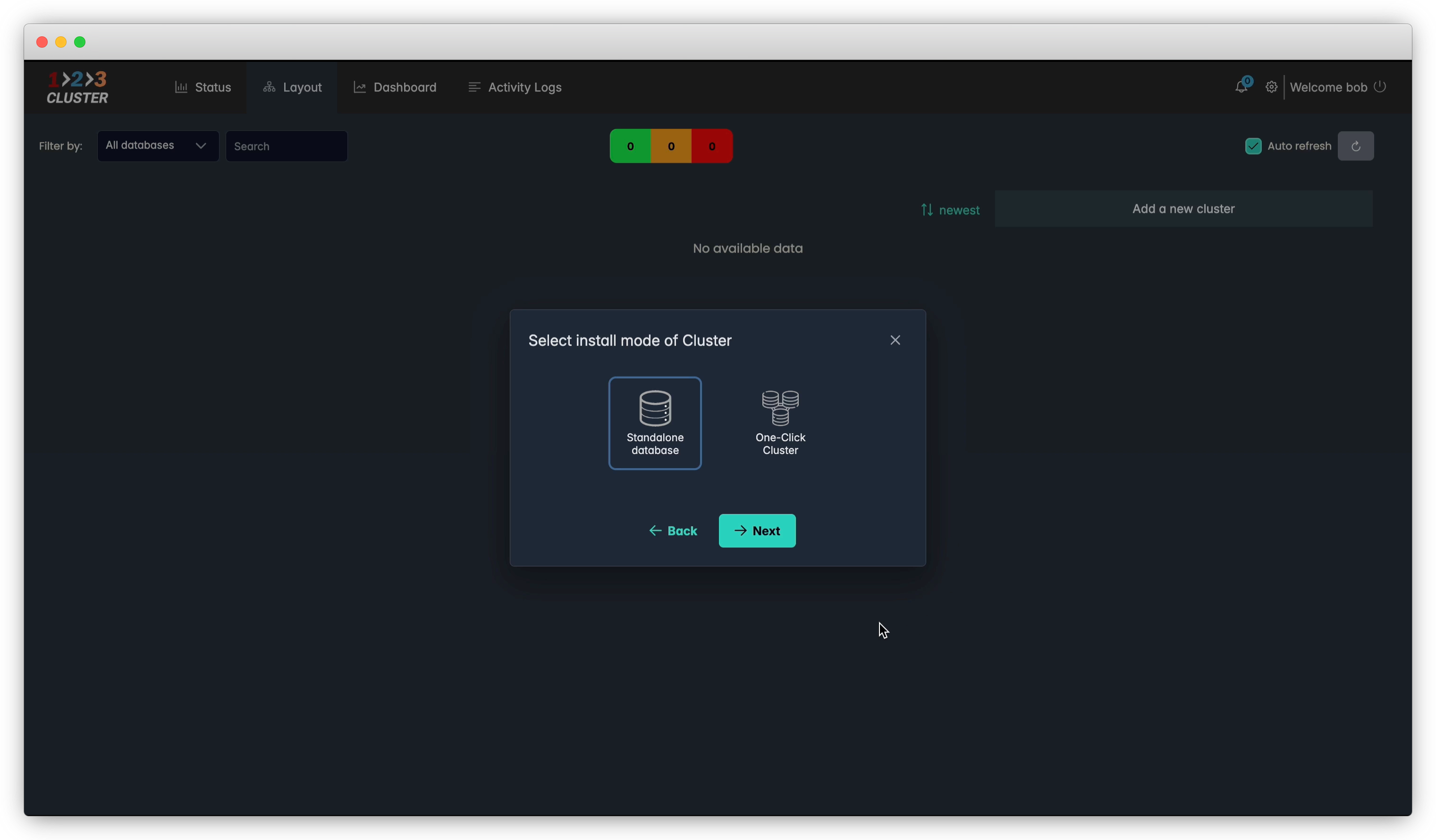Image resolution: width=1436 pixels, height=840 pixels.
Task: Go to the Status tab
Action: (x=203, y=87)
